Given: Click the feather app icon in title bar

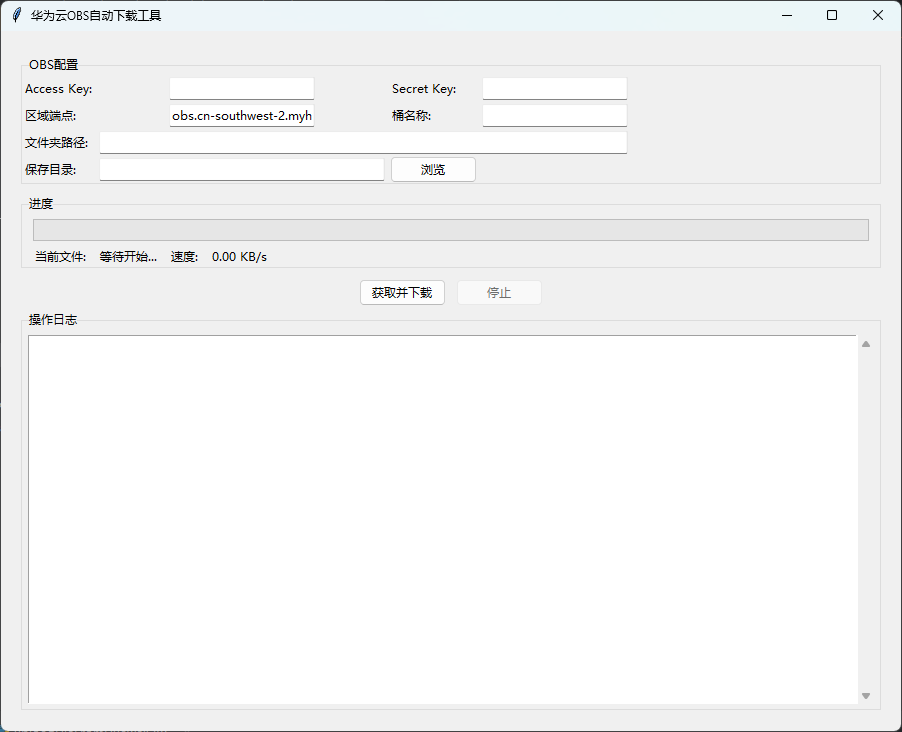Looking at the screenshot, I should (x=17, y=15).
